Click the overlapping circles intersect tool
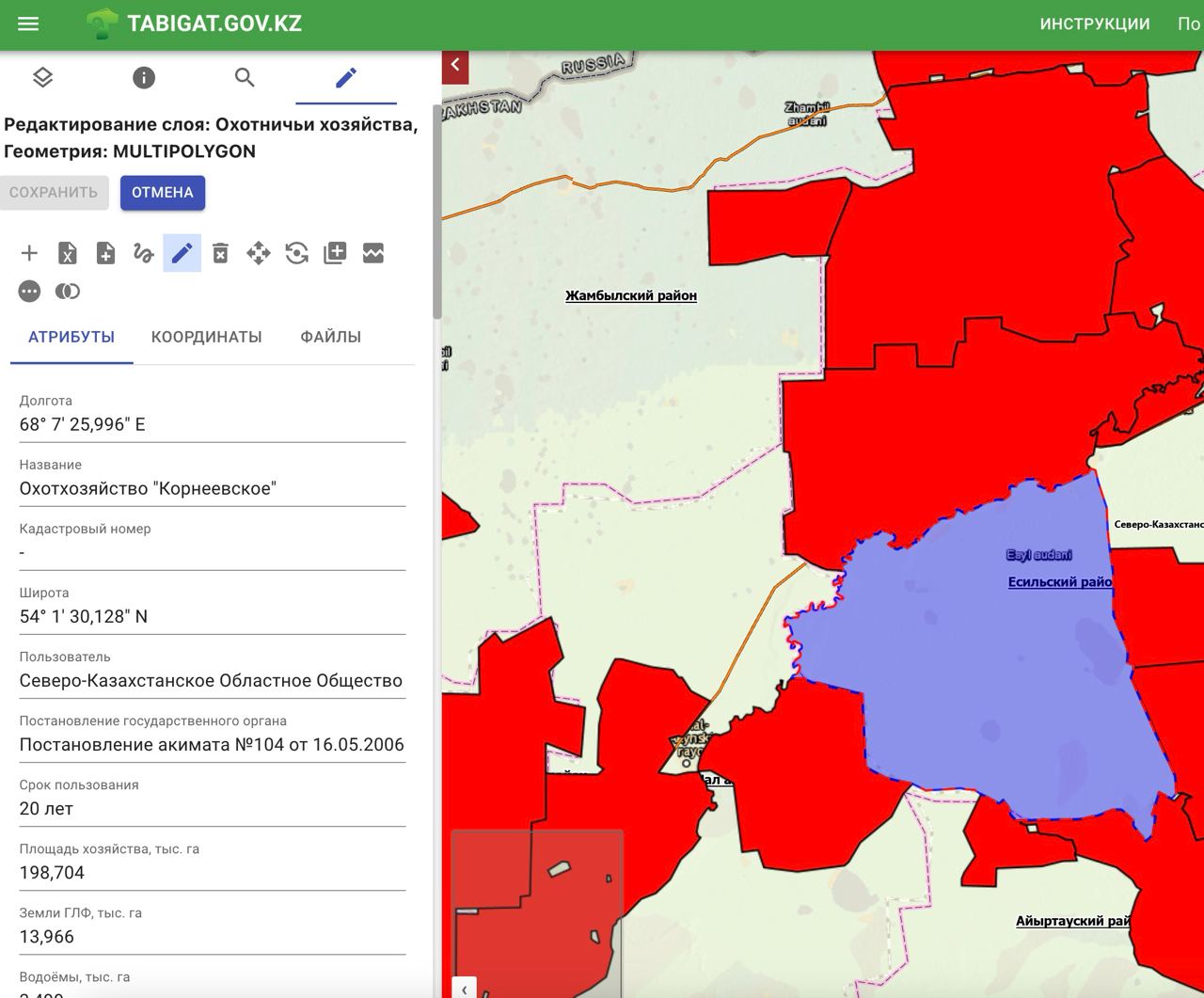The image size is (1204, 998). tap(68, 292)
